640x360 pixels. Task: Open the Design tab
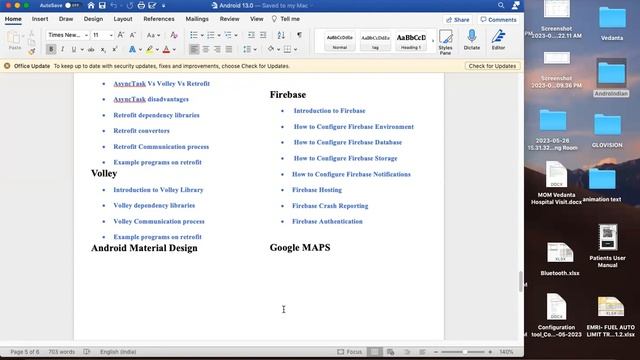tap(93, 19)
